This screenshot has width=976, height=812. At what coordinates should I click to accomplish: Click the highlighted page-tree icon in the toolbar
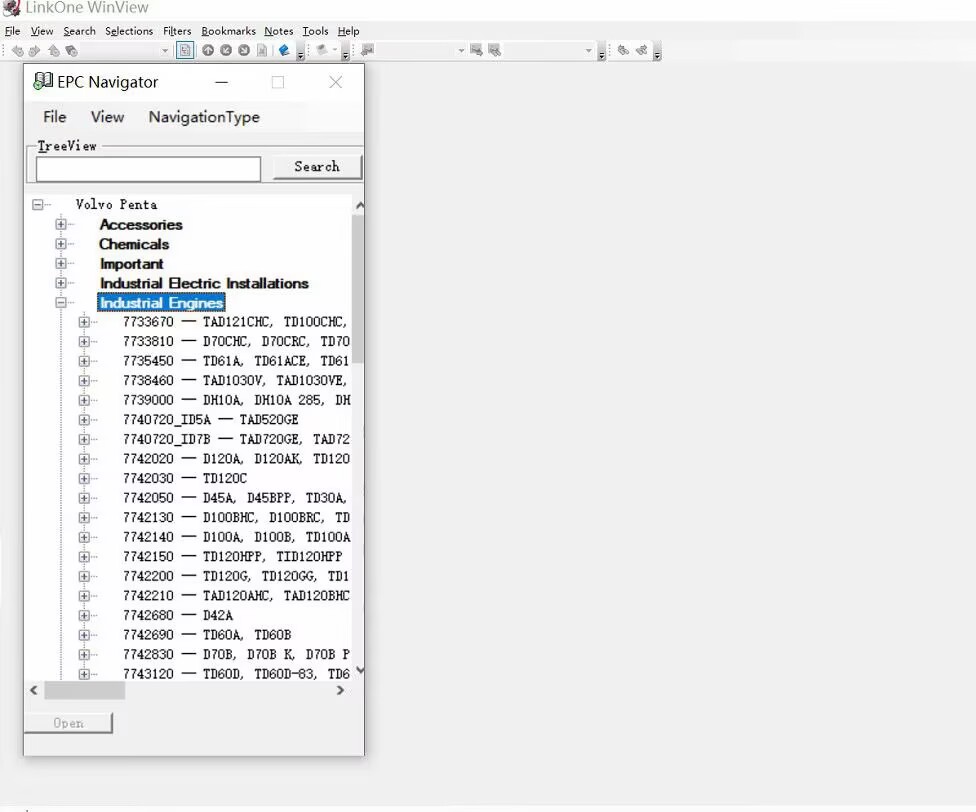coord(185,50)
